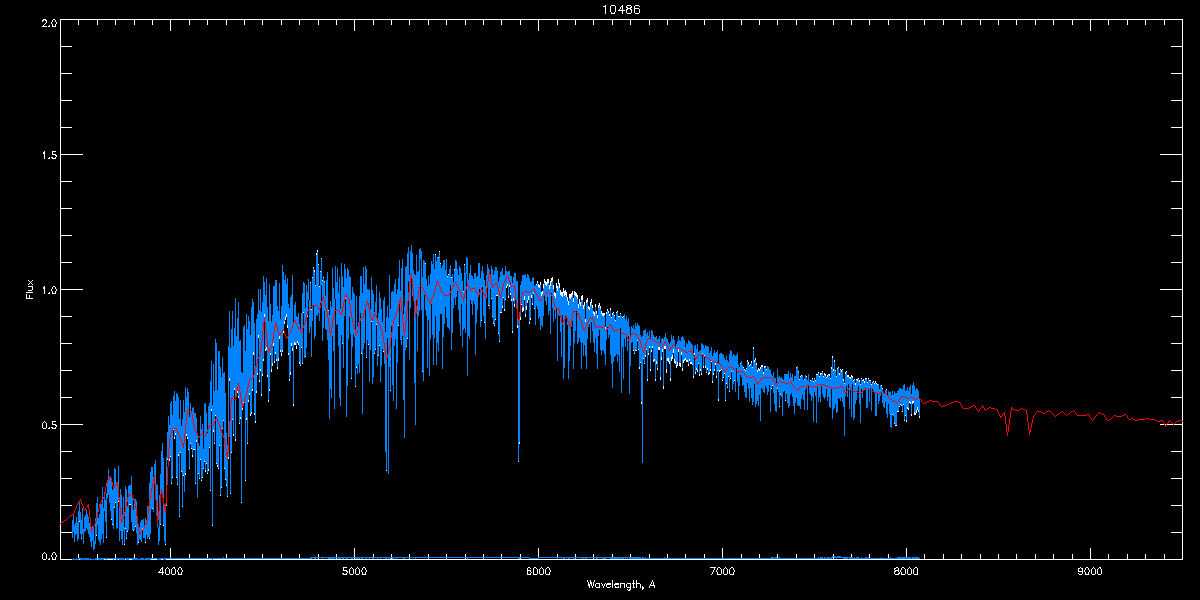Click the deep absorption line bottom near 5900 Å
This screenshot has height=600, width=1200.
tap(518, 460)
